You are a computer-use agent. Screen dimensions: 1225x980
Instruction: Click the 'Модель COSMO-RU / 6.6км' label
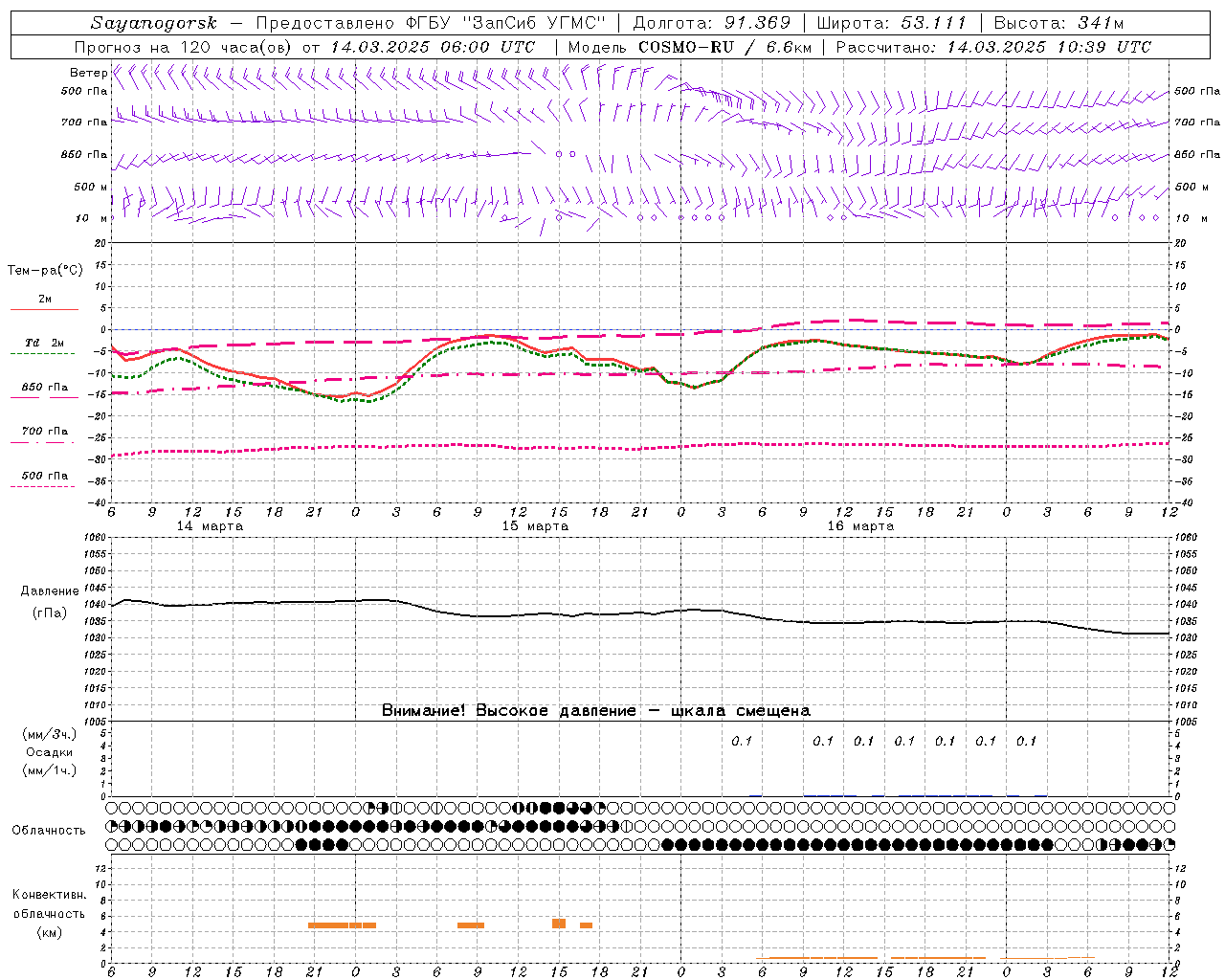click(689, 47)
